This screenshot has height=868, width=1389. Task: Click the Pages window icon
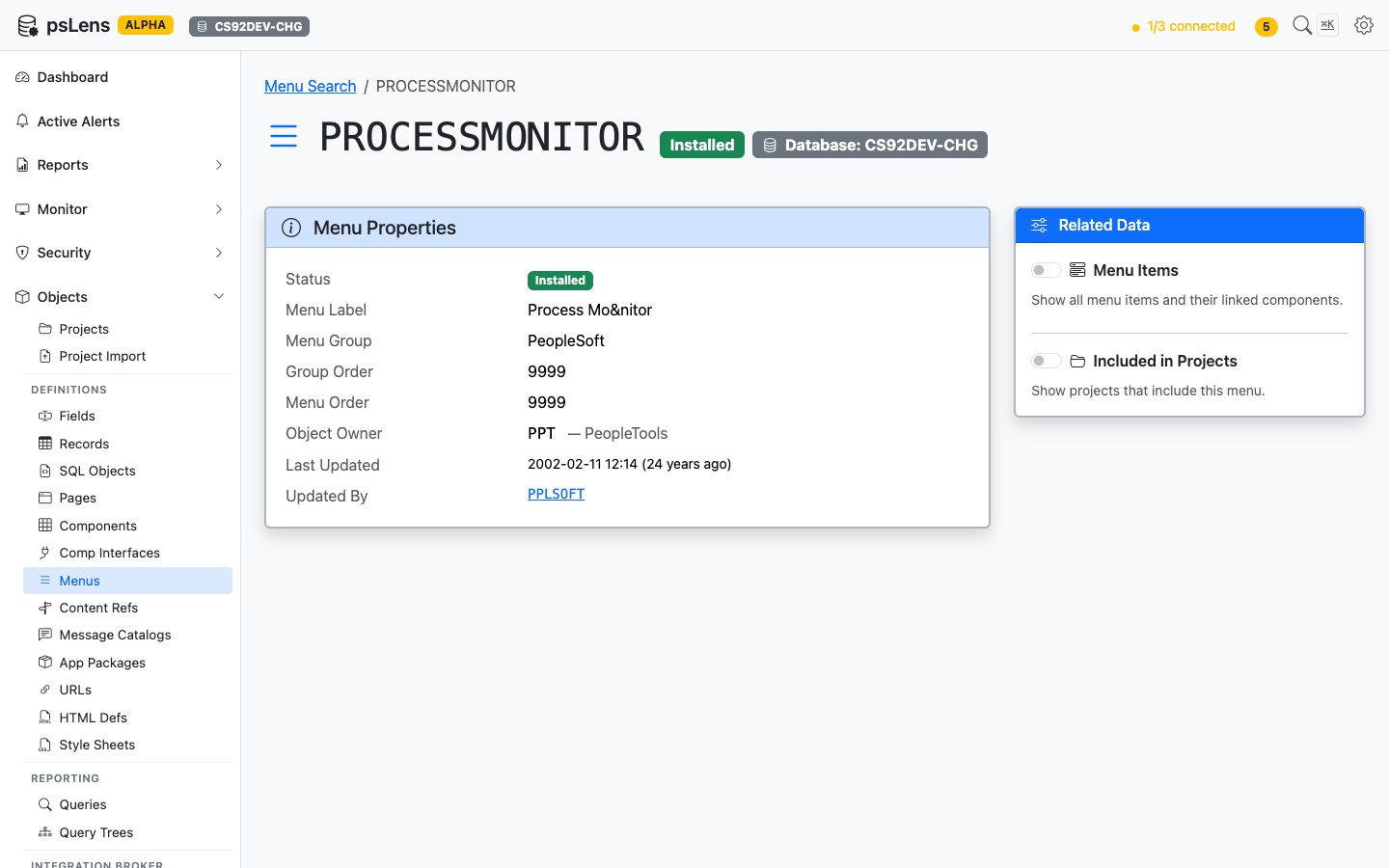click(x=44, y=498)
